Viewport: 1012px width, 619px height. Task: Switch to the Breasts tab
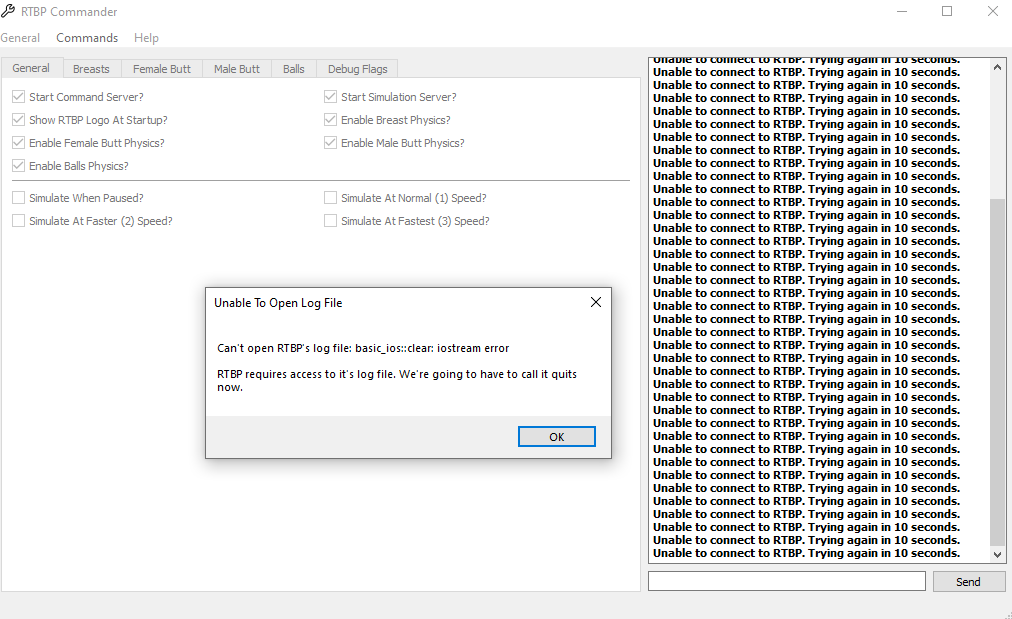(91, 69)
